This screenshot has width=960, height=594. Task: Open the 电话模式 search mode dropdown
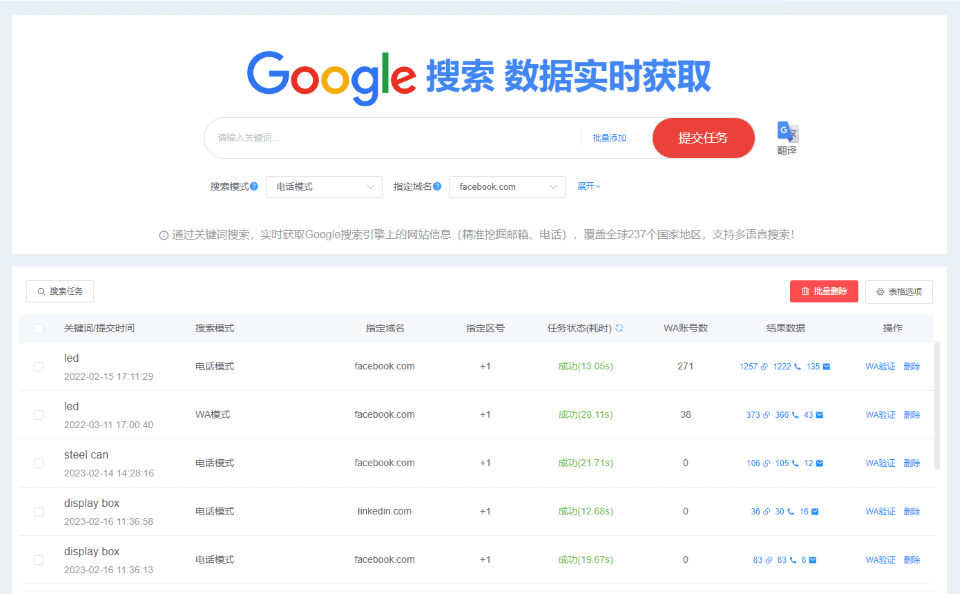click(324, 187)
